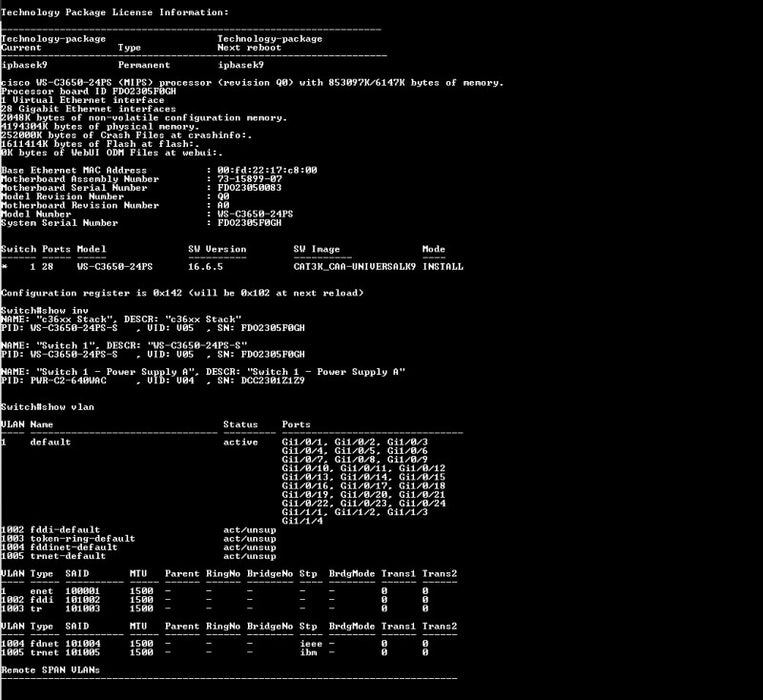
Task: Click port entry Gi1/0/1
Action: (x=302, y=442)
